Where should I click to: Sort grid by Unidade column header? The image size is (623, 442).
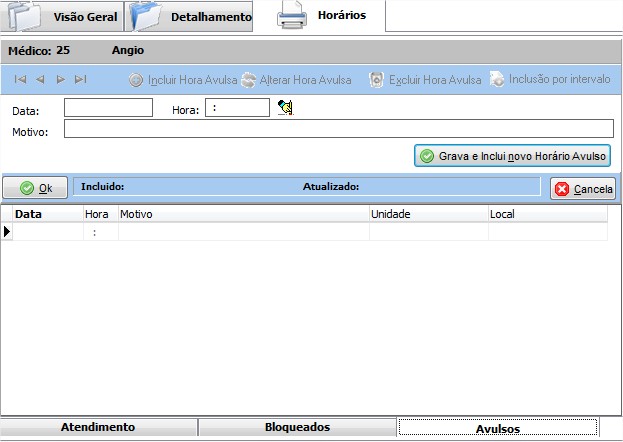coord(427,214)
